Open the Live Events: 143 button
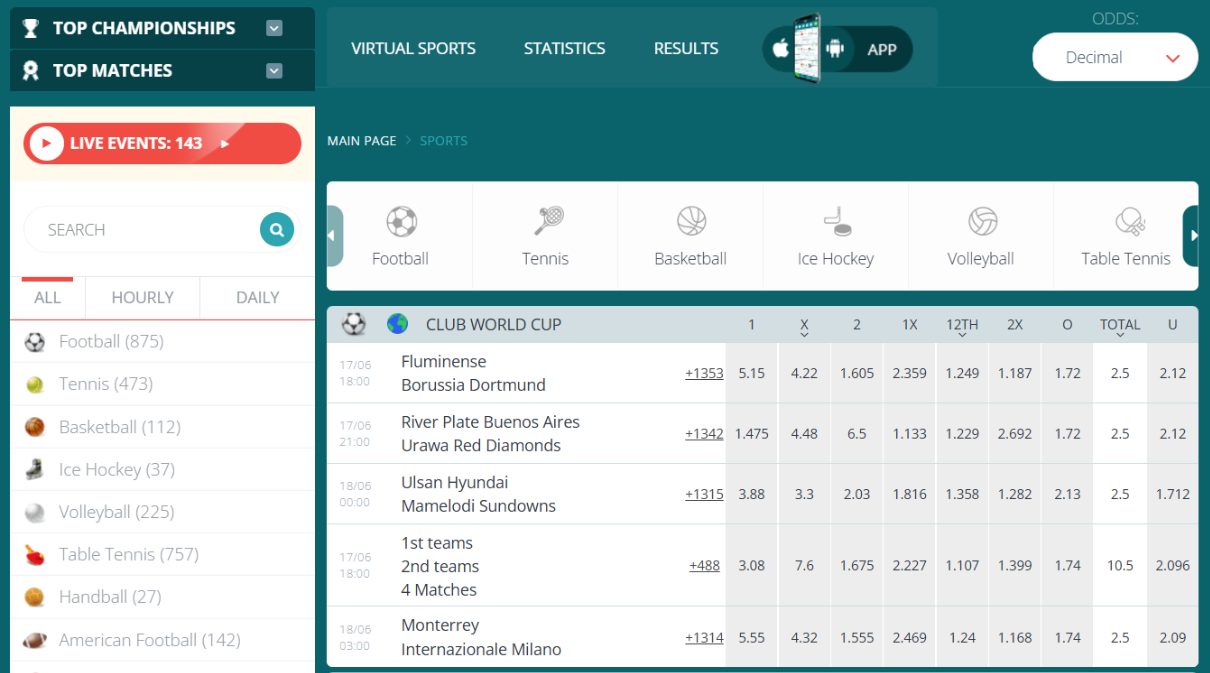The height and width of the screenshot is (673, 1210). click(162, 143)
